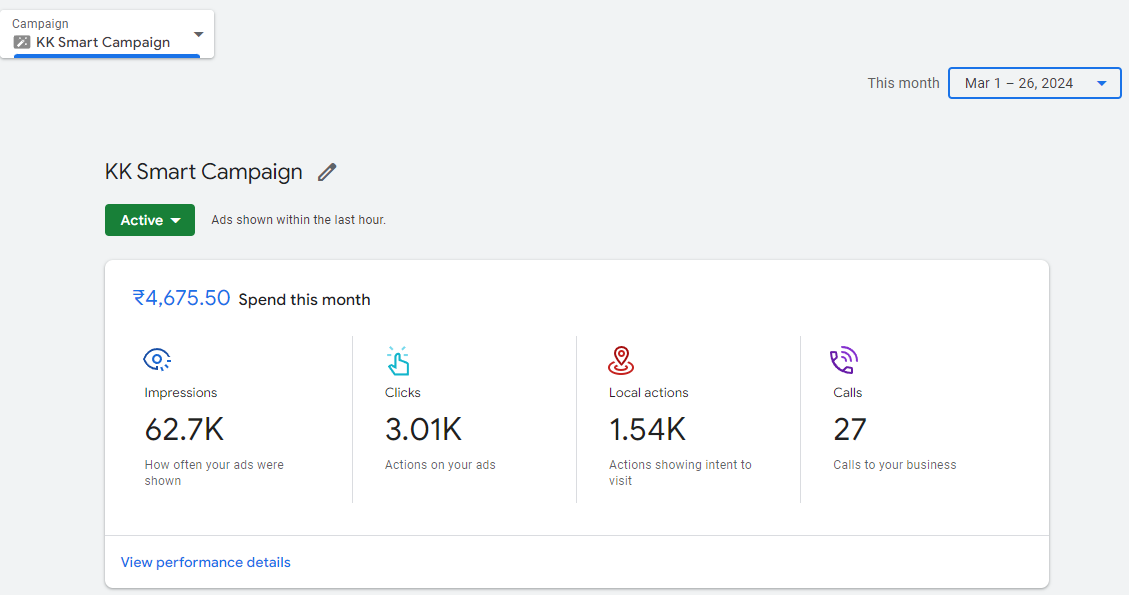Click the KK Smart Campaign page heading

pyautogui.click(x=203, y=172)
